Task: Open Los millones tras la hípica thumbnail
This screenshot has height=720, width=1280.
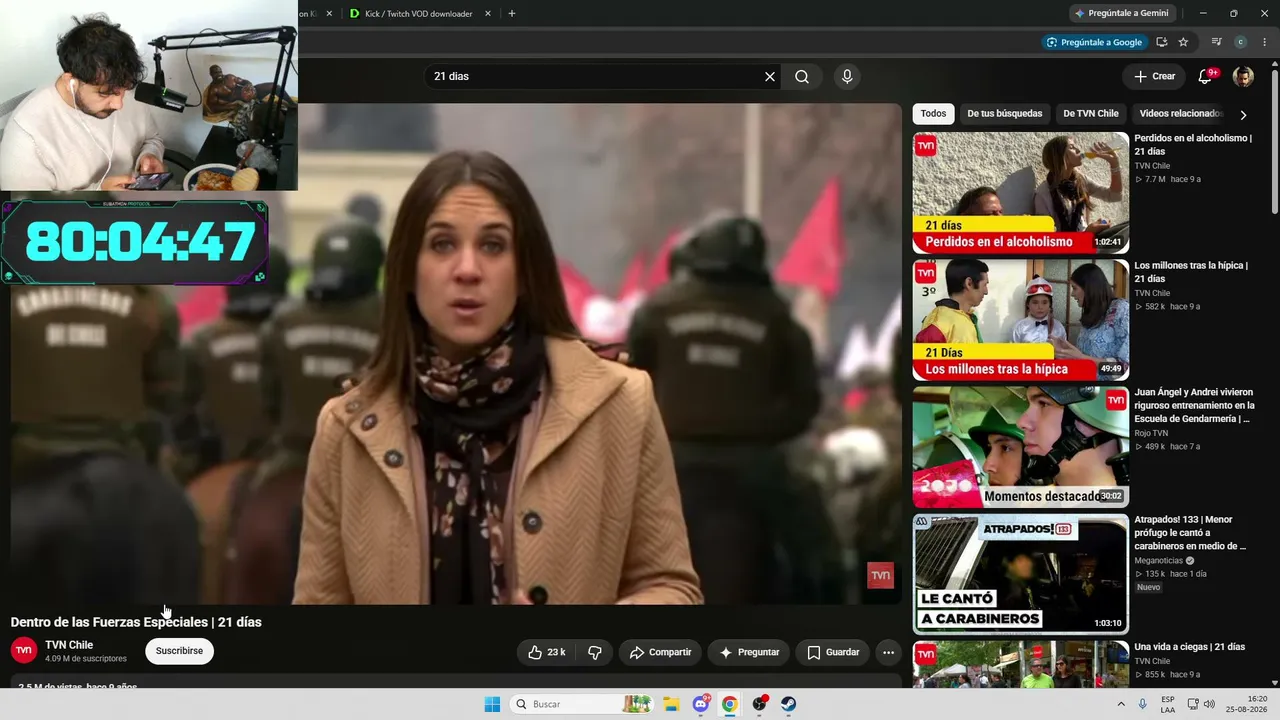Action: [x=1020, y=320]
